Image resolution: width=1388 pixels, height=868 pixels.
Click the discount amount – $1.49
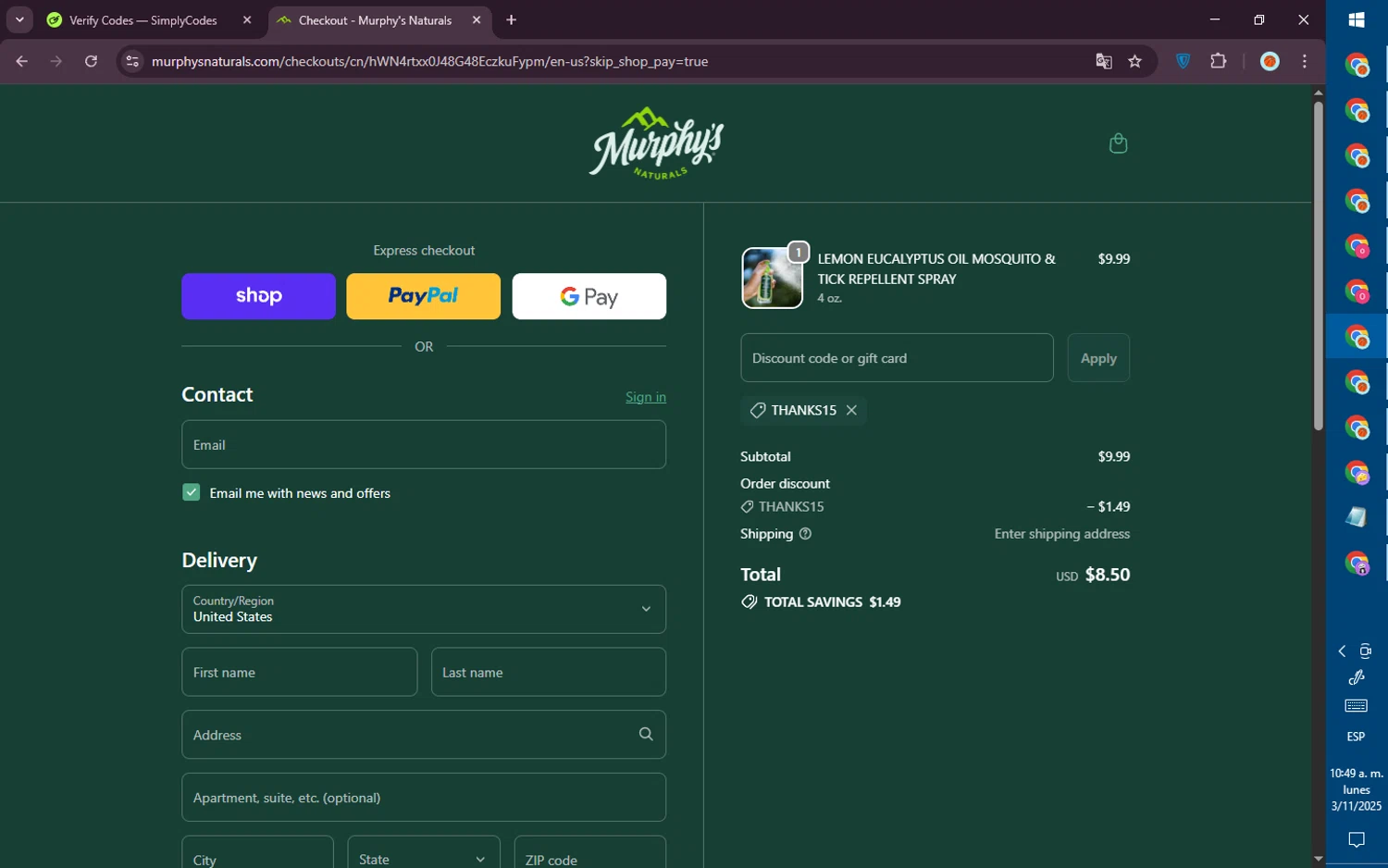click(1108, 507)
